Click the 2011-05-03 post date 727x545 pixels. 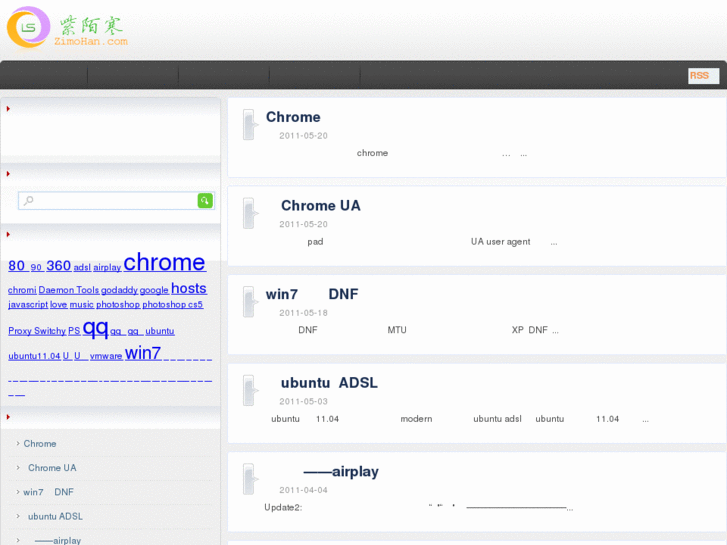pyautogui.click(x=303, y=402)
